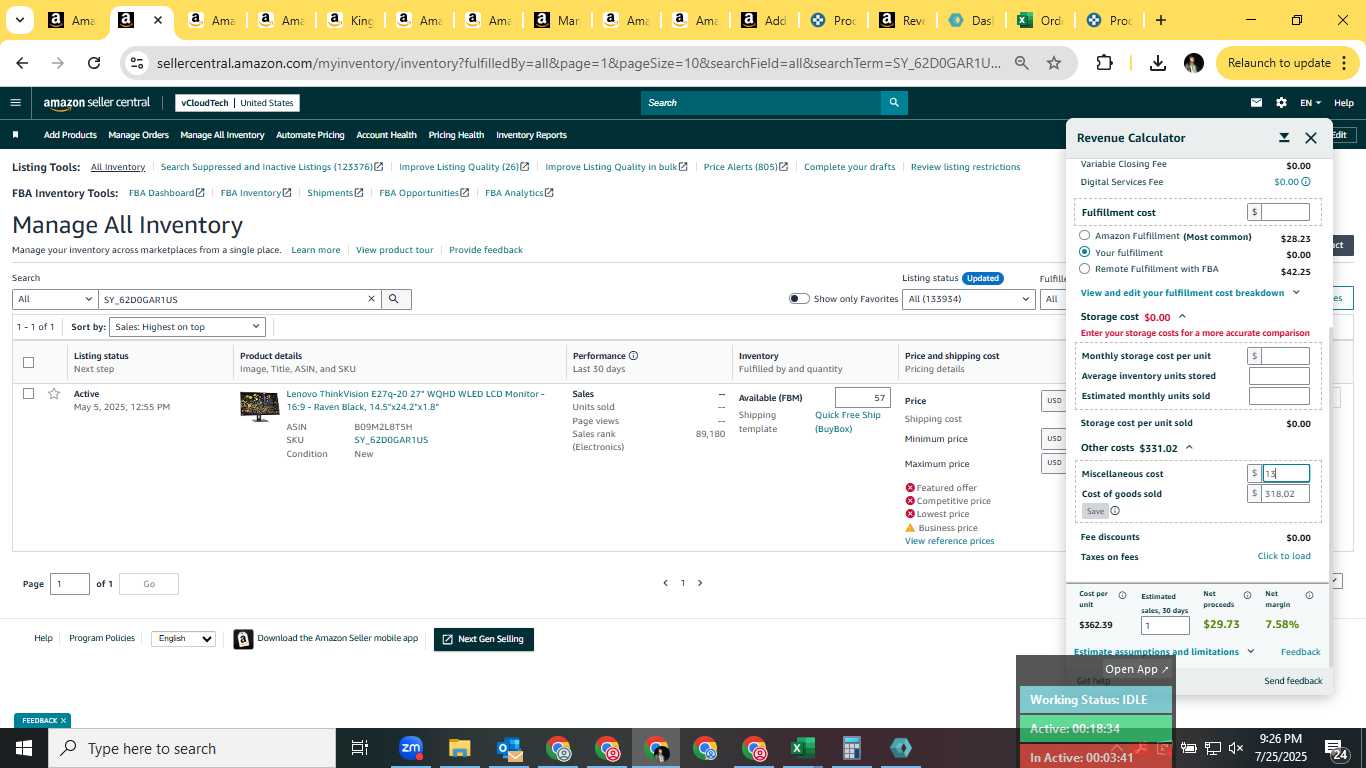Show Net margin info icon

1309,596
